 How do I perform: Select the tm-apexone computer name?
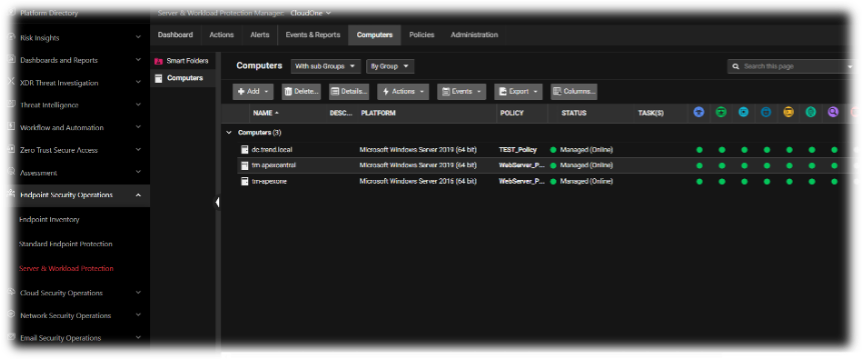[269, 181]
